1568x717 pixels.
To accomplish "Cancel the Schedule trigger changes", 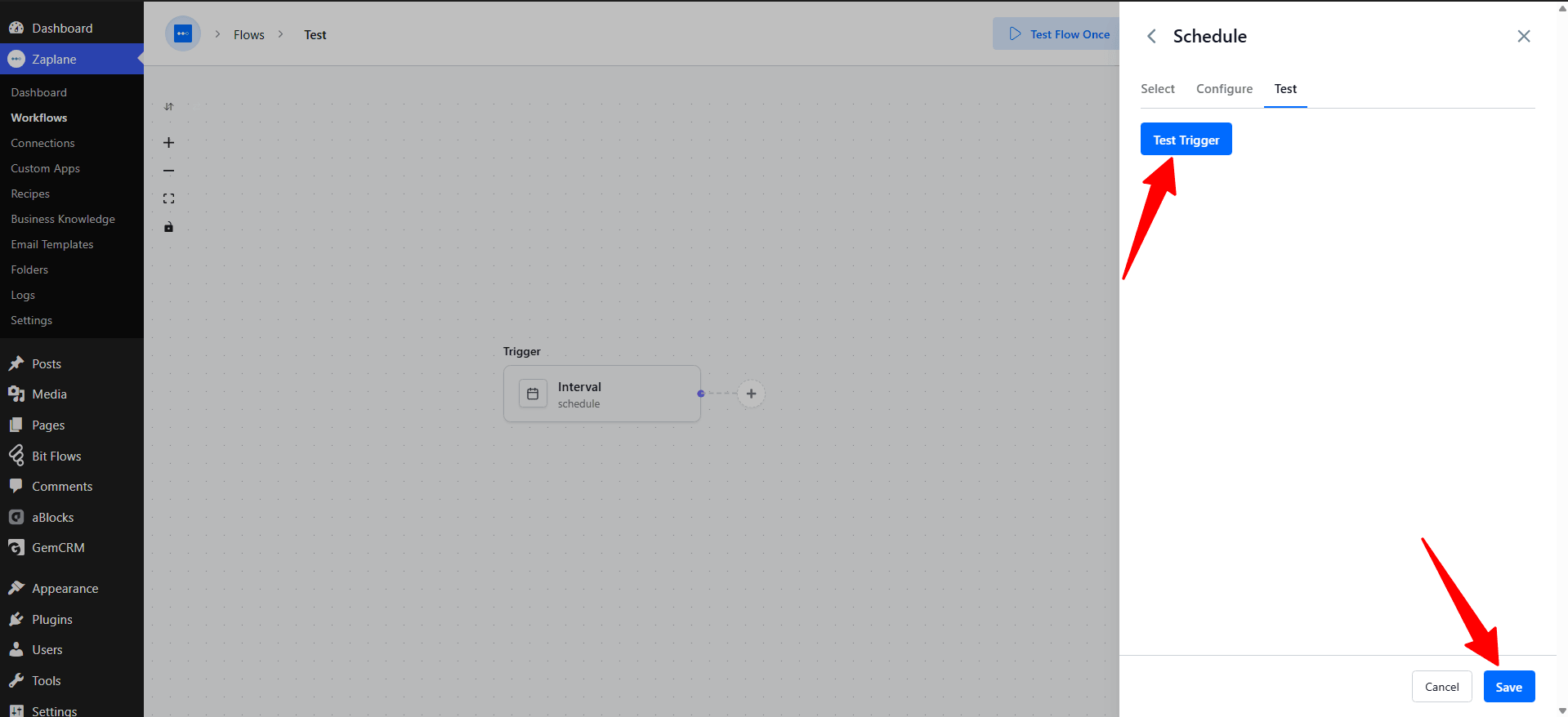I will (x=1441, y=687).
